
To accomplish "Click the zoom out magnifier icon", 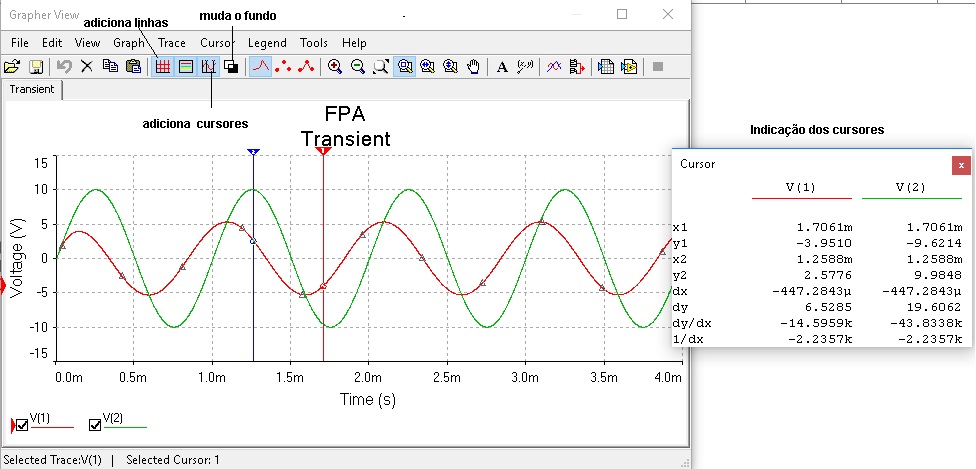I will 357,67.
